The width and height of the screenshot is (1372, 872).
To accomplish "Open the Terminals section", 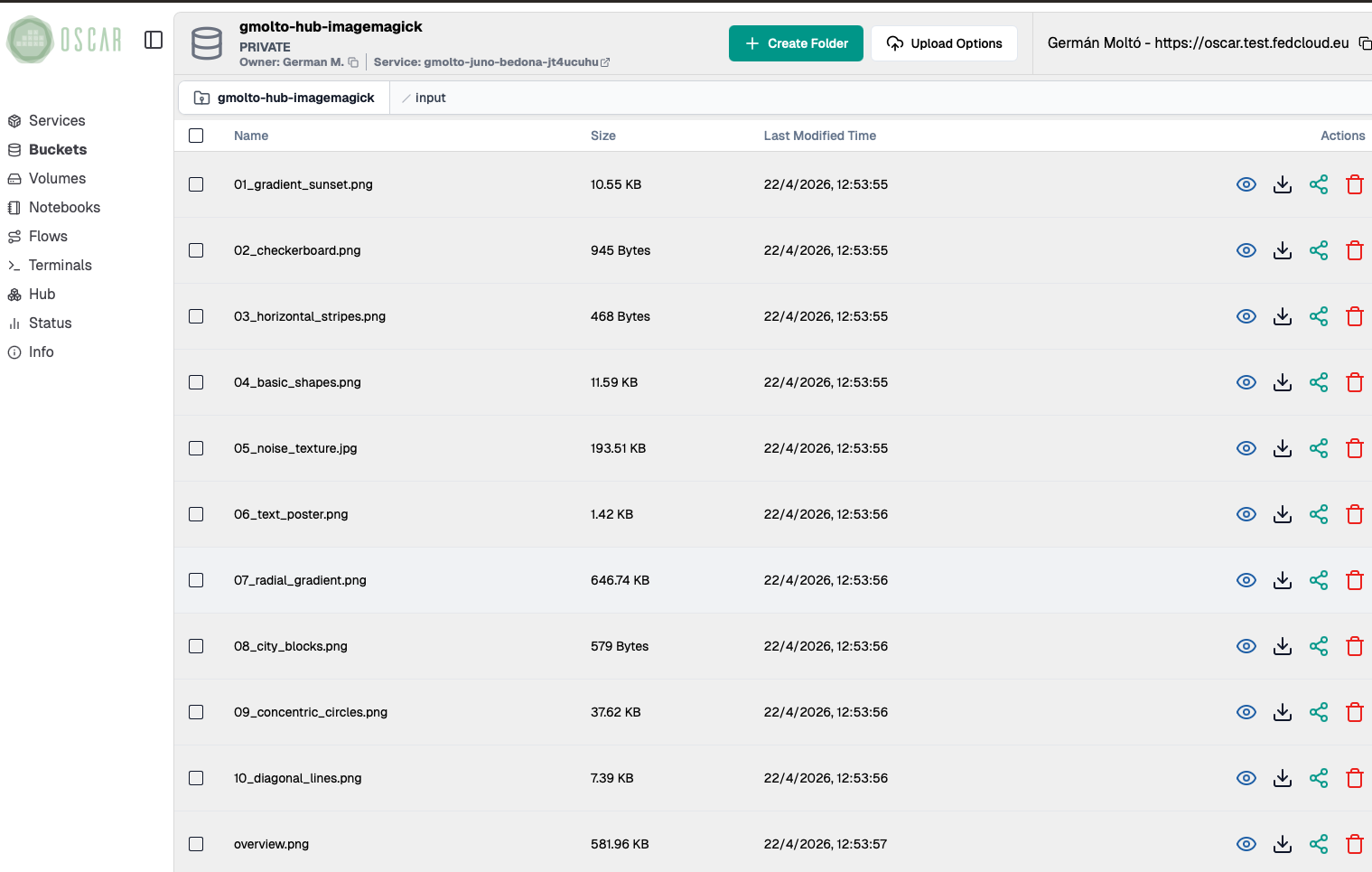I will click(59, 265).
